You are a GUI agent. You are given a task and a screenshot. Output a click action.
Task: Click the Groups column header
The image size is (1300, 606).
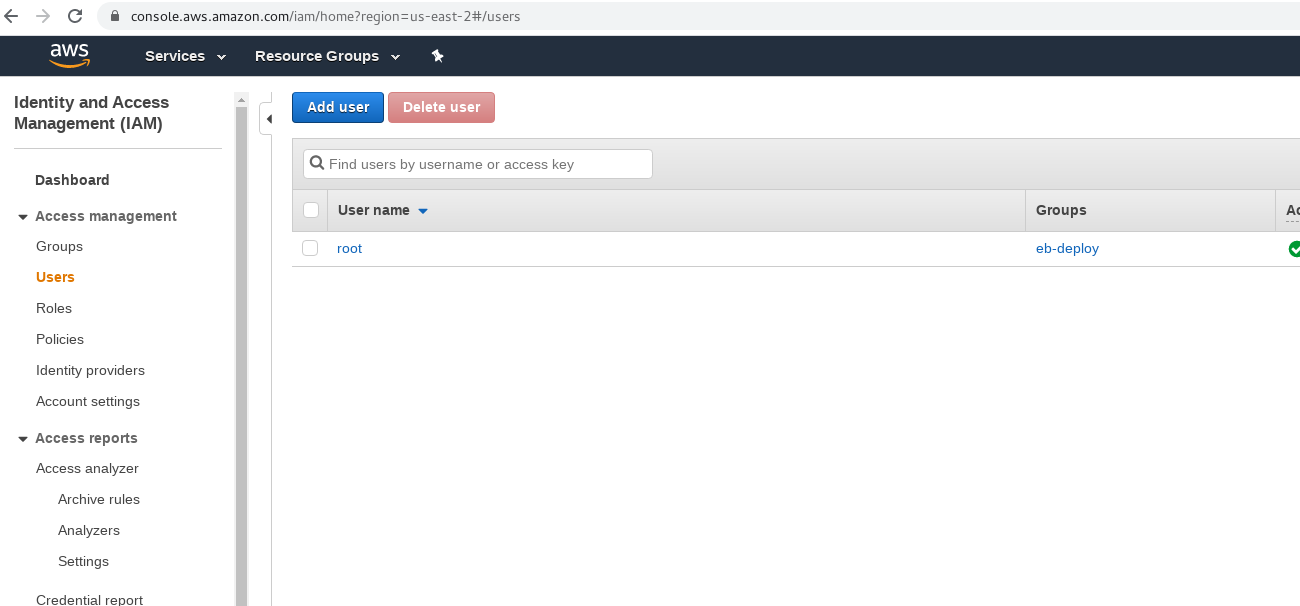tap(1150, 210)
